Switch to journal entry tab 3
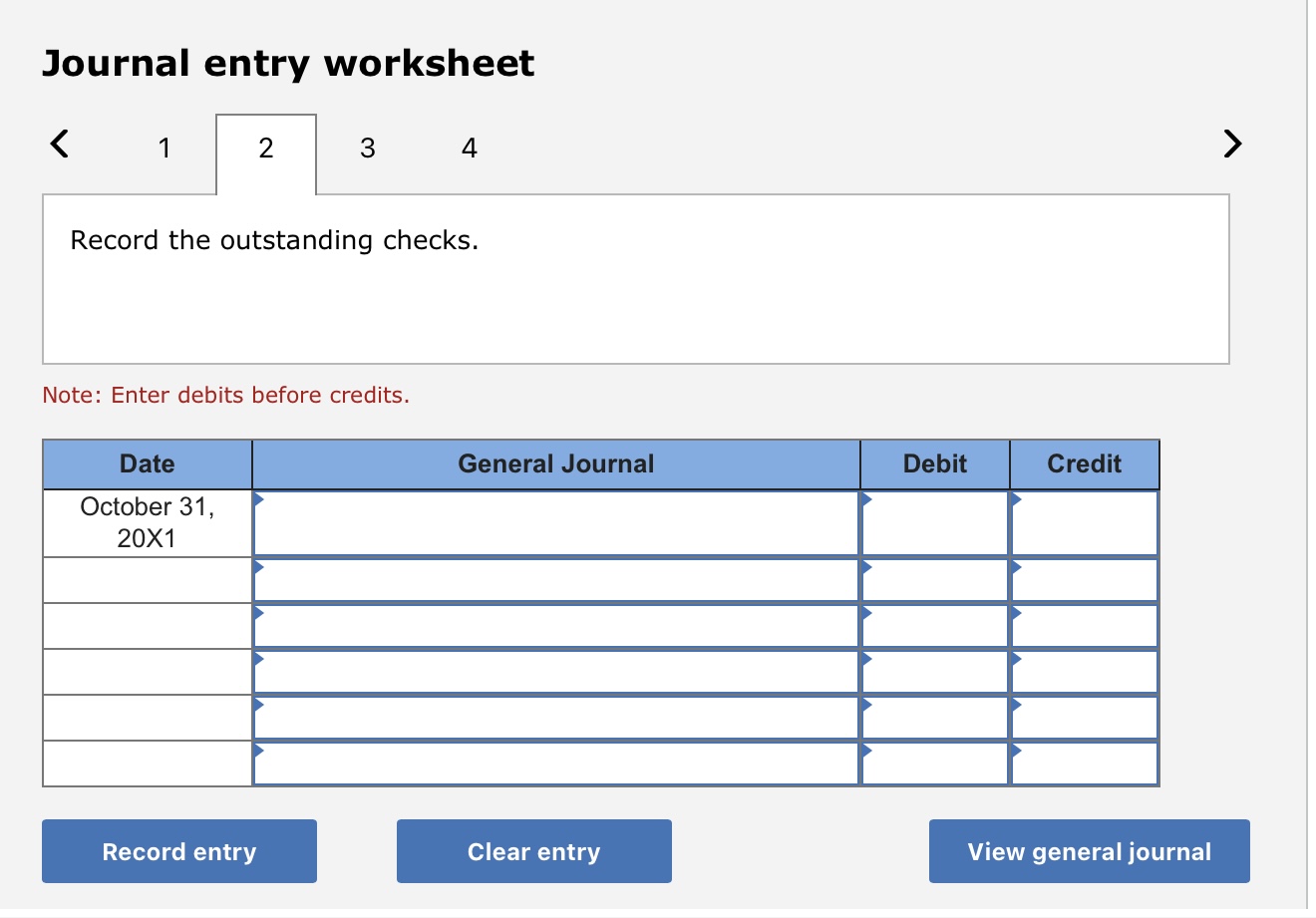1316x918 pixels. 367,148
